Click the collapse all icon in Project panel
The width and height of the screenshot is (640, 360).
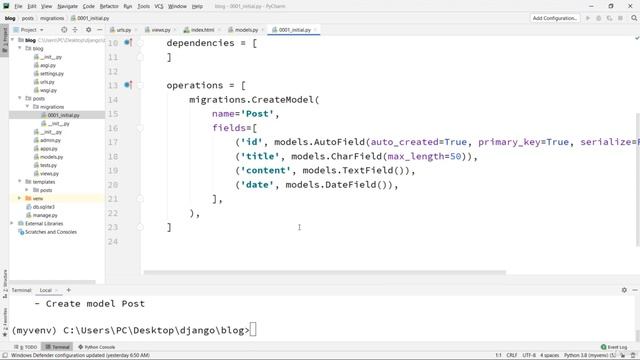point(75,30)
